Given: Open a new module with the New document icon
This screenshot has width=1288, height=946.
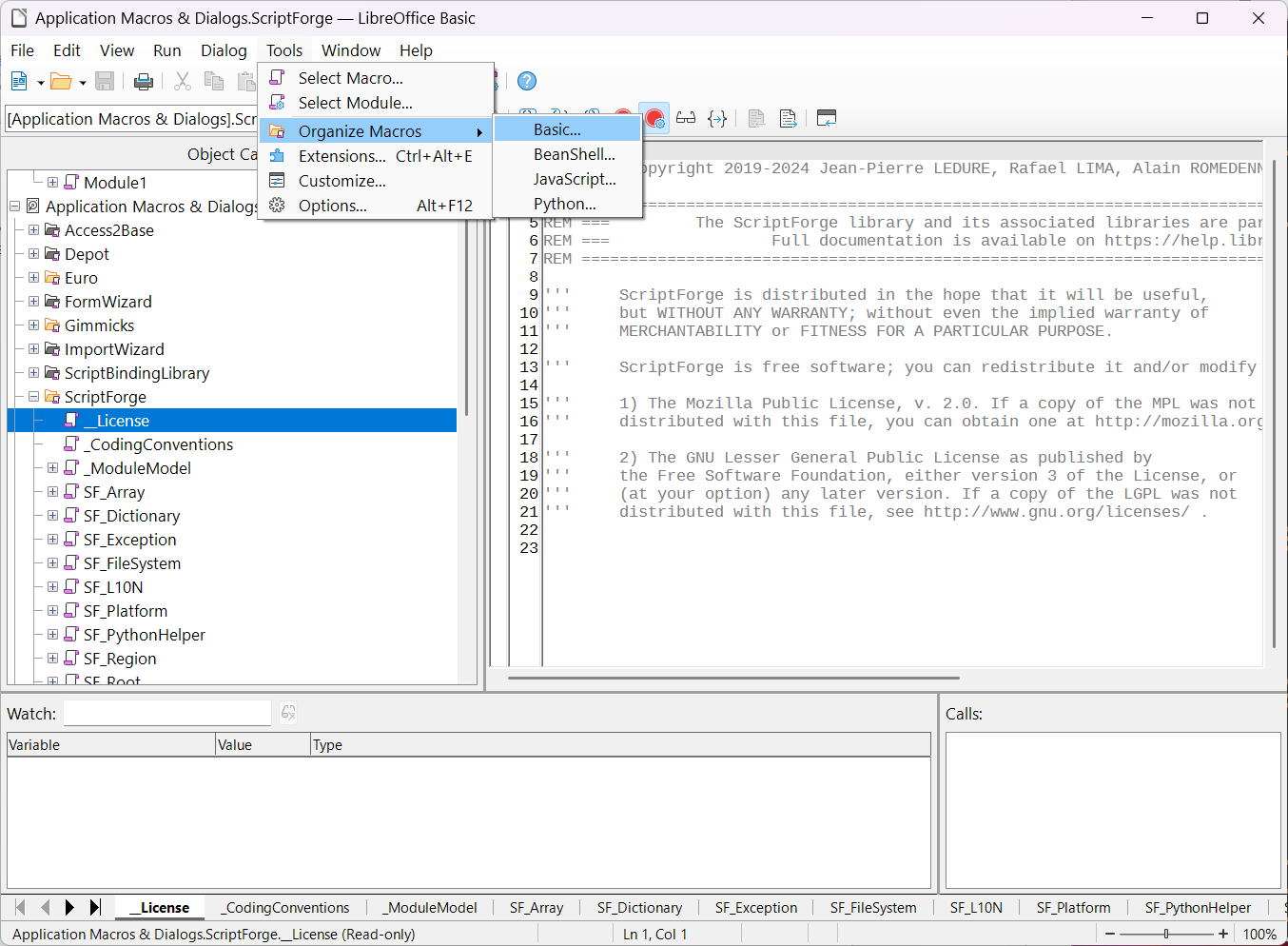Looking at the screenshot, I should pos(16,82).
